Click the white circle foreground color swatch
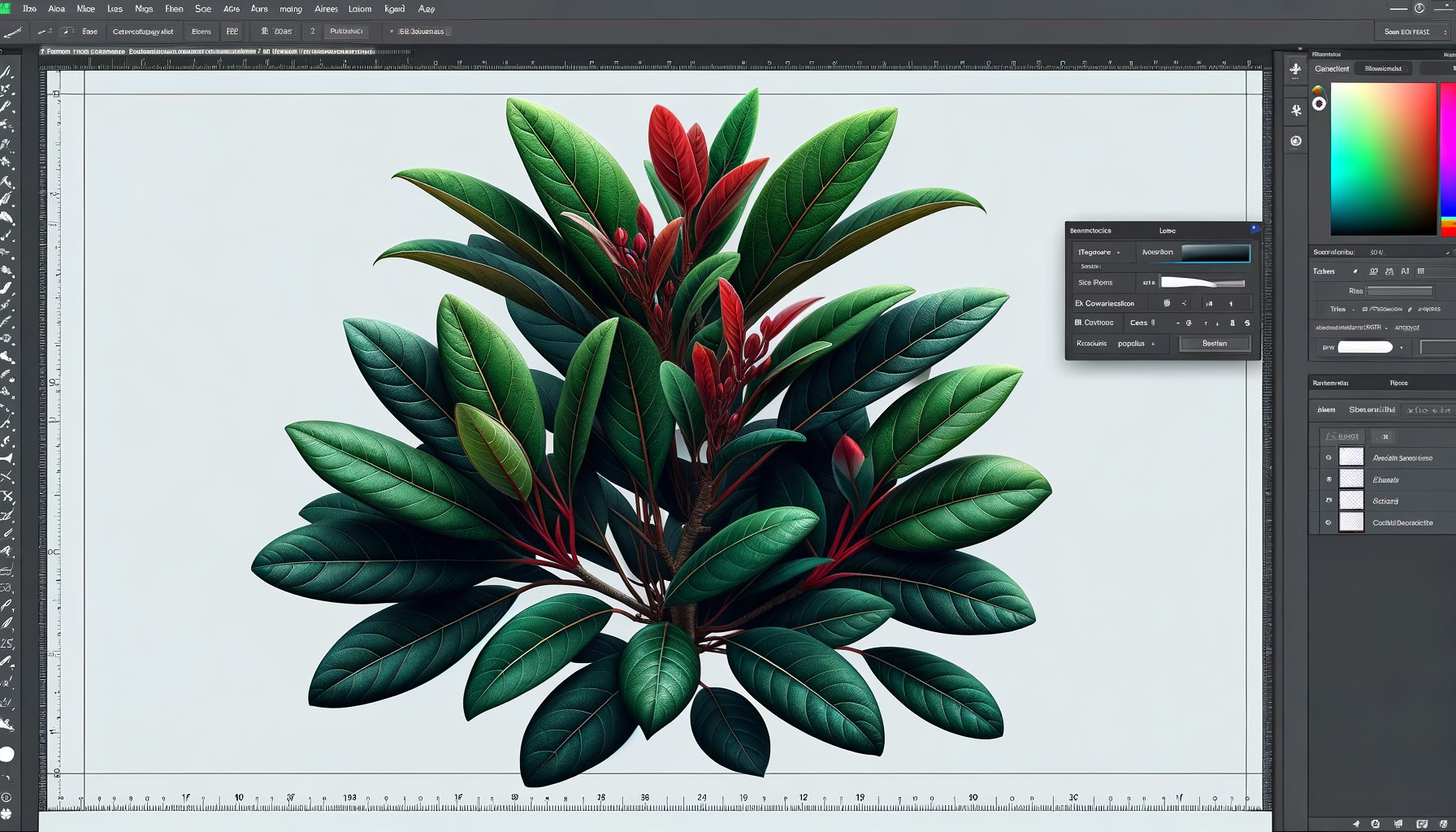1456x832 pixels. 6,755
